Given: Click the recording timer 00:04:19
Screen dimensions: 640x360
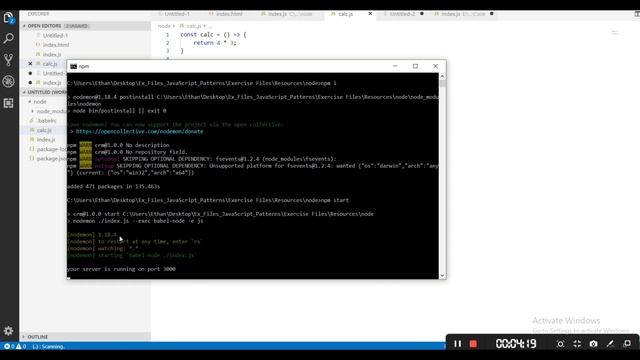Looking at the screenshot, I should (516, 344).
